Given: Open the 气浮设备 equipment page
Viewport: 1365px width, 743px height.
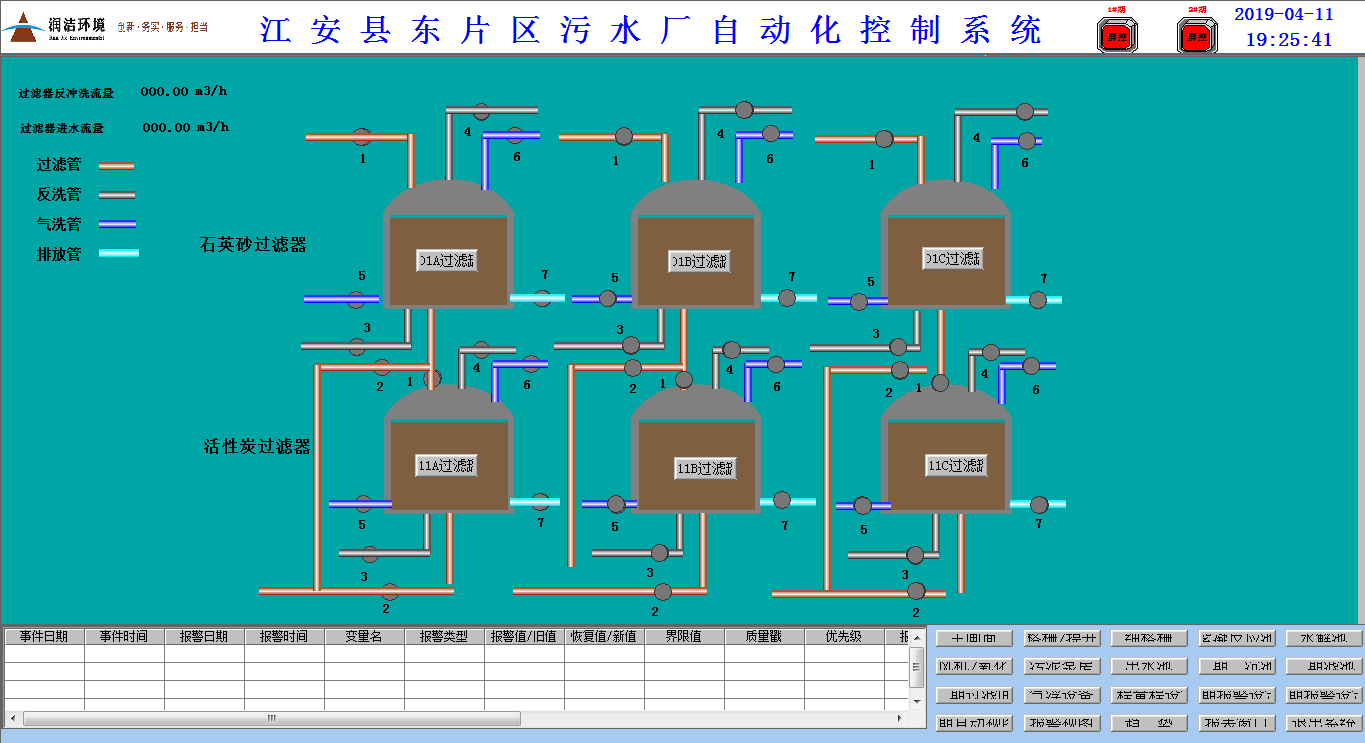Looking at the screenshot, I should [1061, 694].
